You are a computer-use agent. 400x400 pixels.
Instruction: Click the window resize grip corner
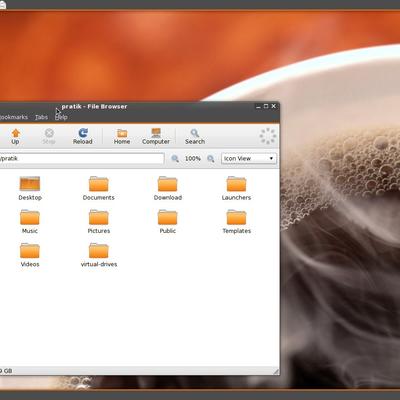coord(276,371)
